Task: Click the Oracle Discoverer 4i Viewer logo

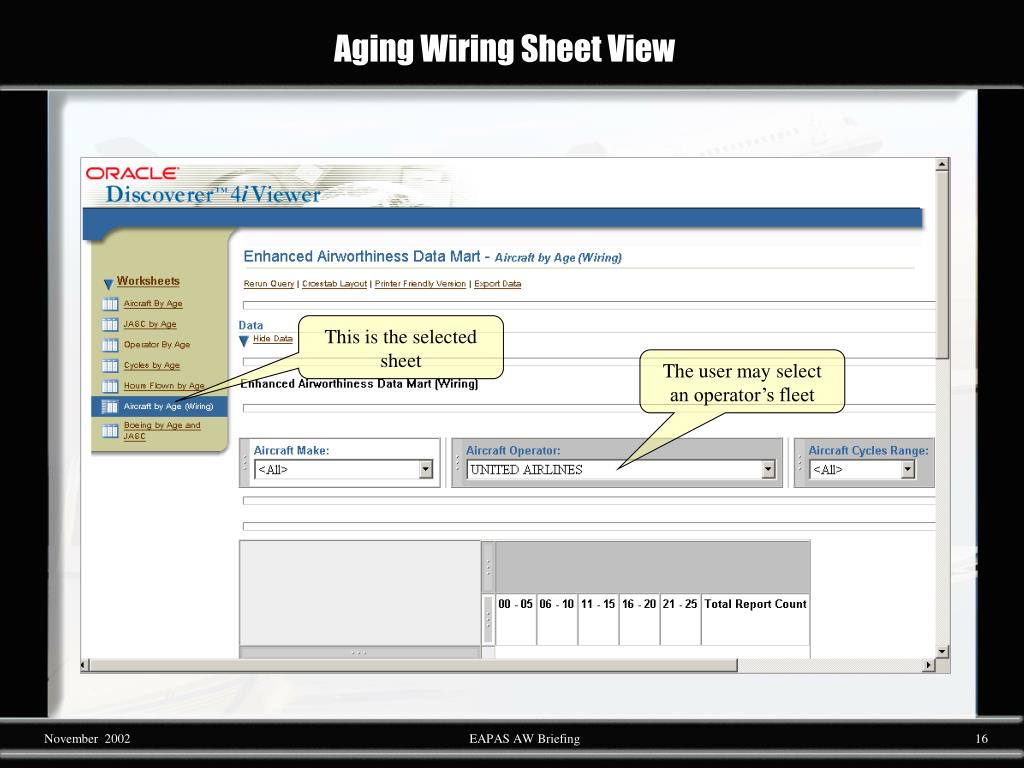Action: tap(202, 185)
